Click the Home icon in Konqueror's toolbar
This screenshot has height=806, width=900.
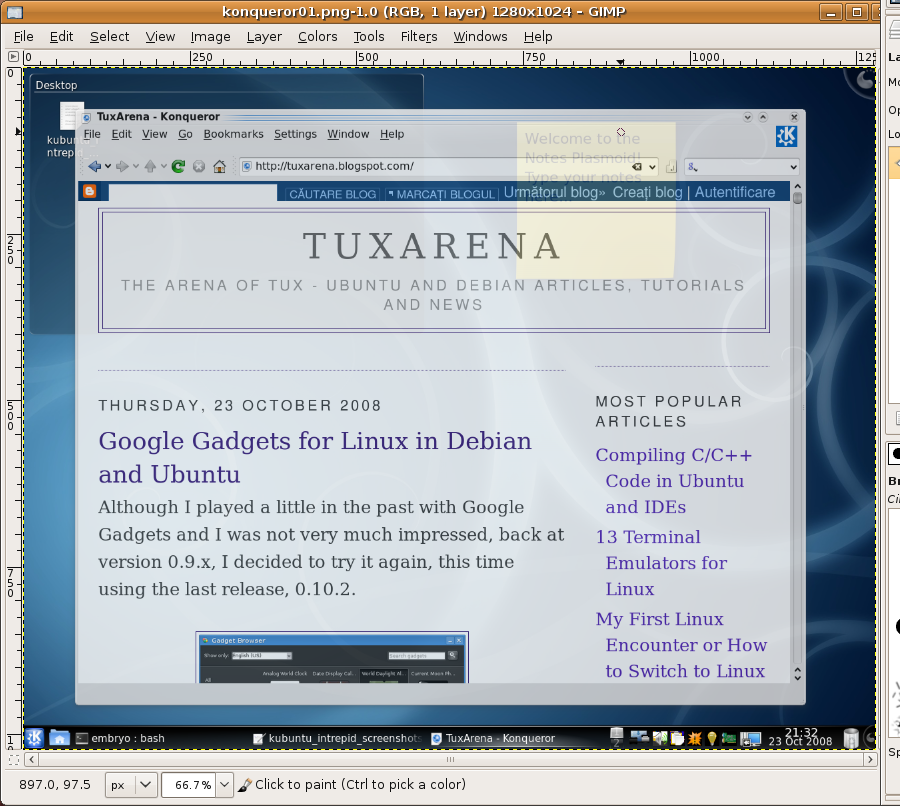[219, 166]
